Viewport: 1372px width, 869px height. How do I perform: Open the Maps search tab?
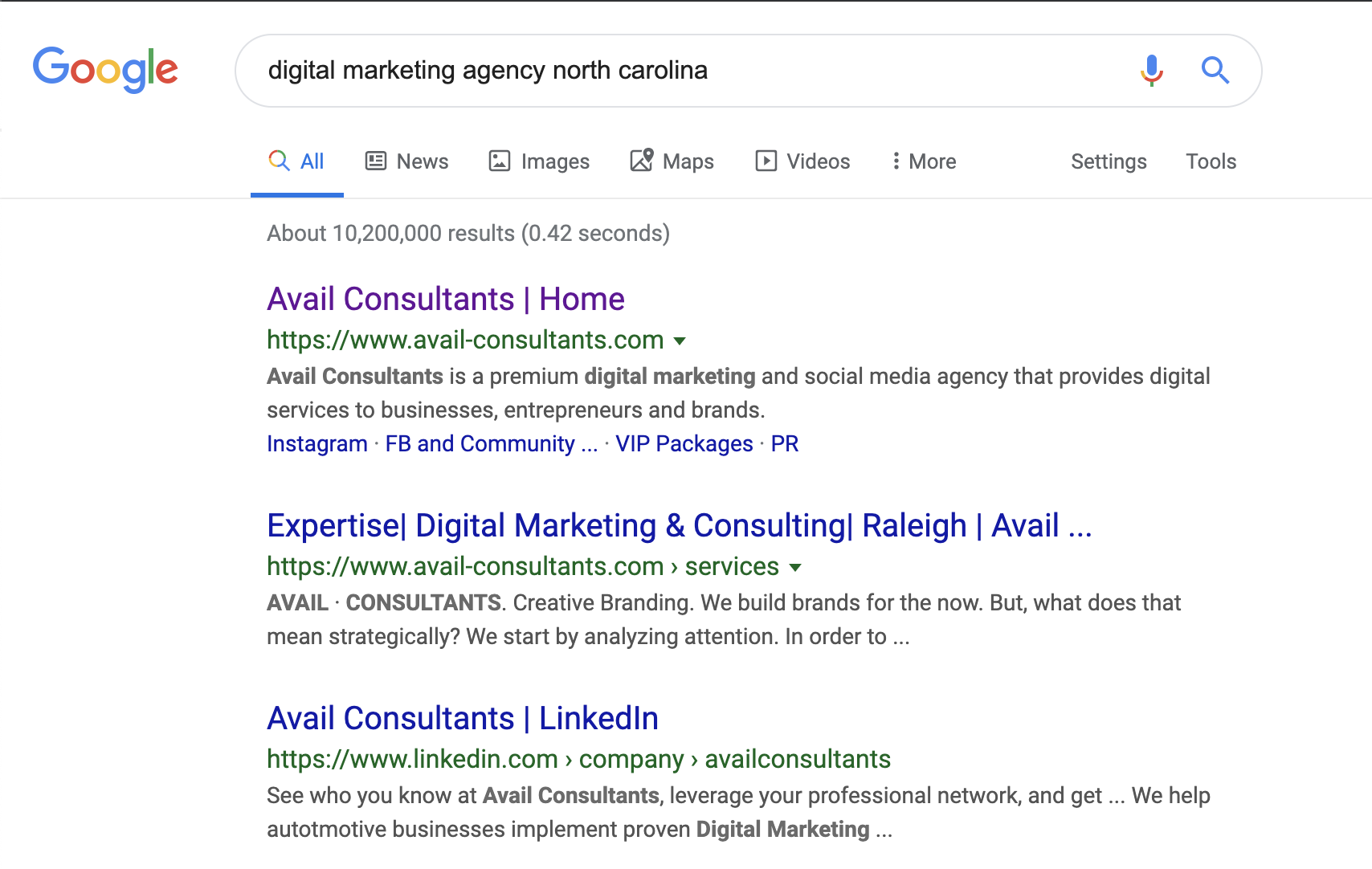(672, 161)
